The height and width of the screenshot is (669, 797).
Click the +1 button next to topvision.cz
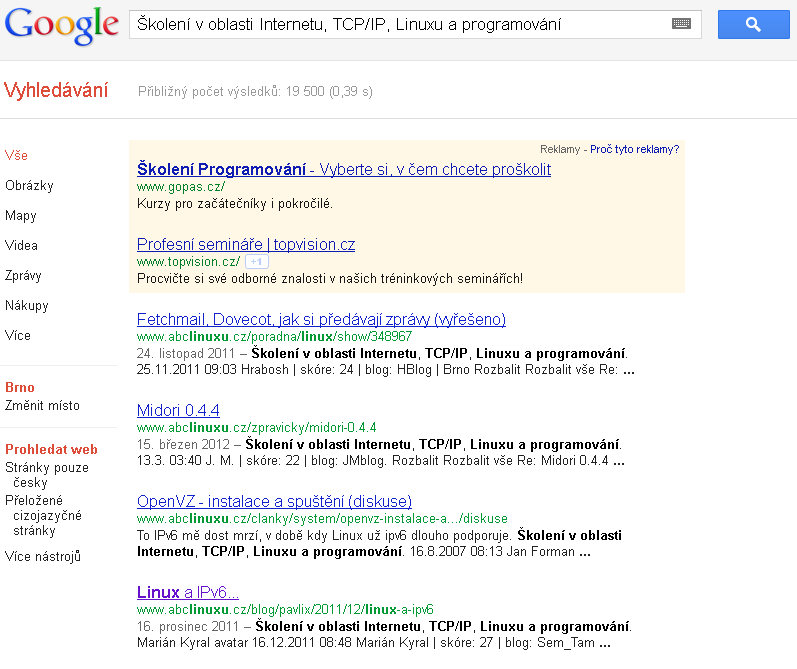(x=257, y=261)
